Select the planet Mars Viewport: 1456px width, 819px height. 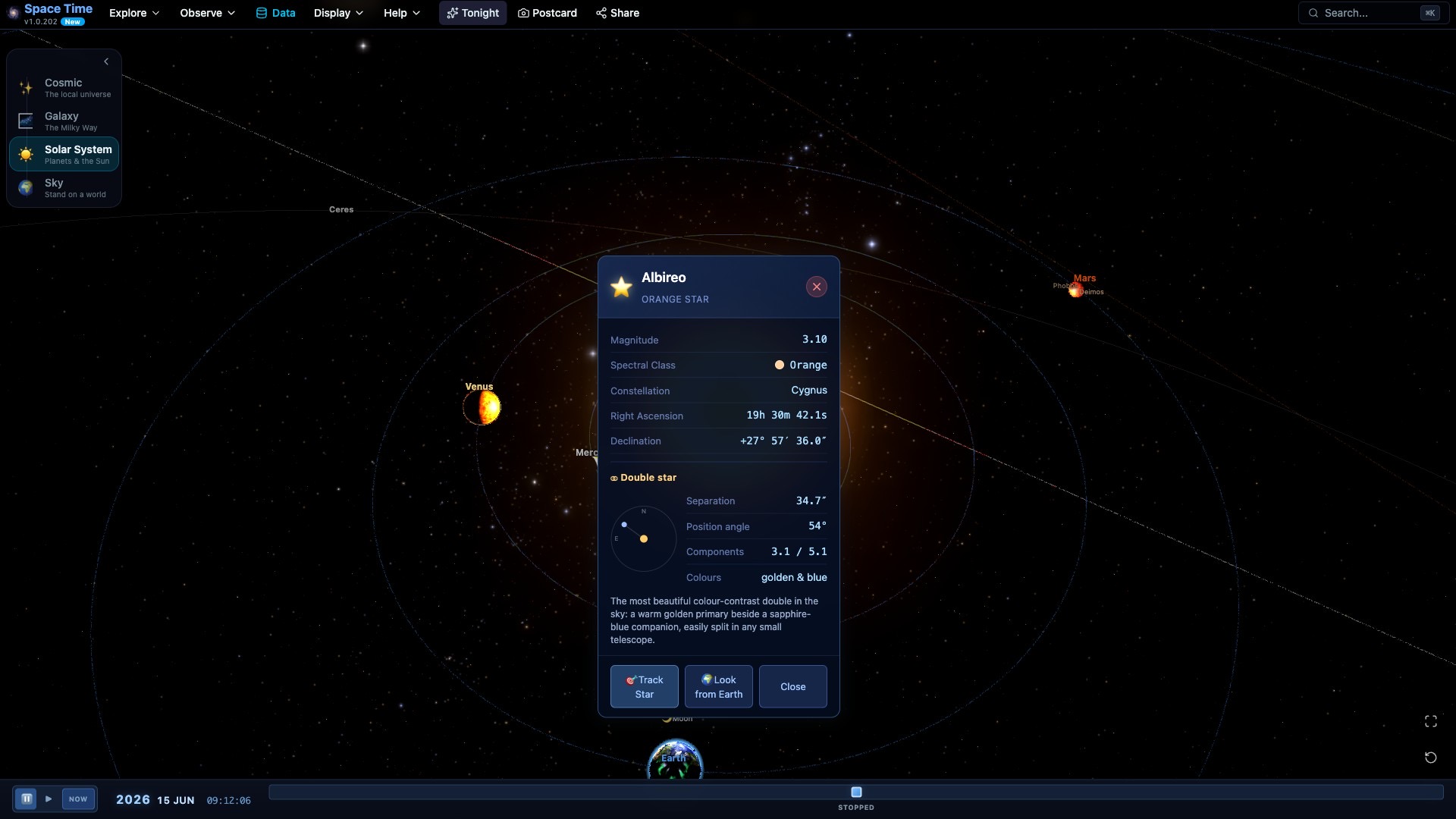coord(1075,290)
